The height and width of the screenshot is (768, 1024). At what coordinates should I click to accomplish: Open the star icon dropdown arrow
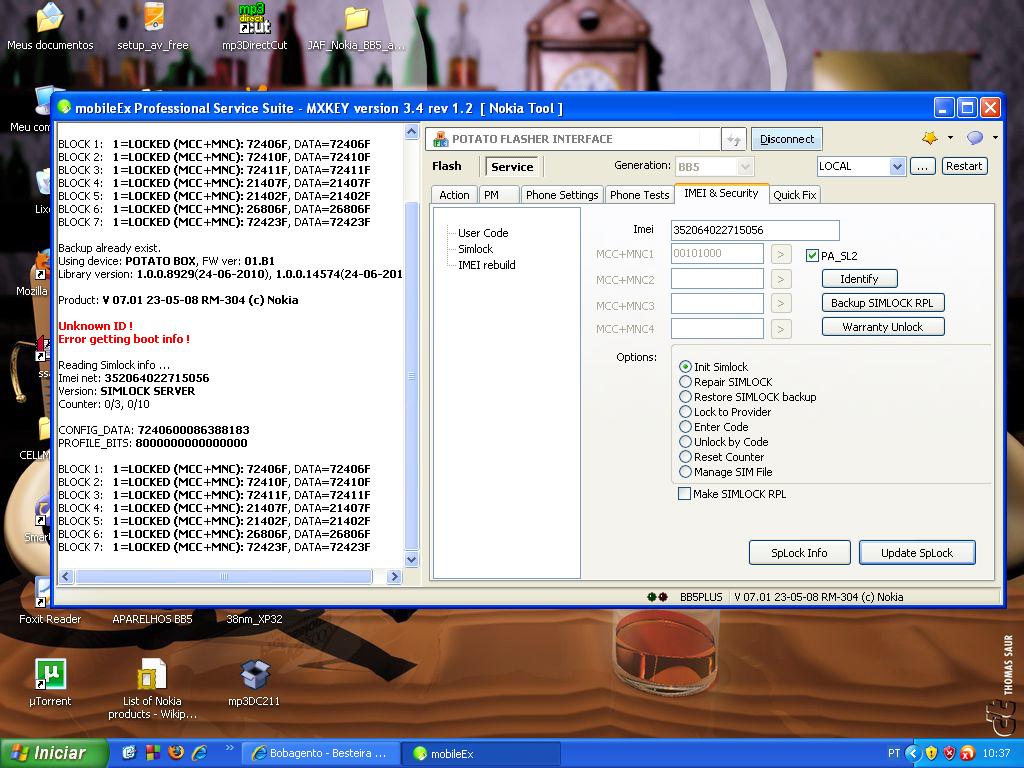tap(950, 138)
